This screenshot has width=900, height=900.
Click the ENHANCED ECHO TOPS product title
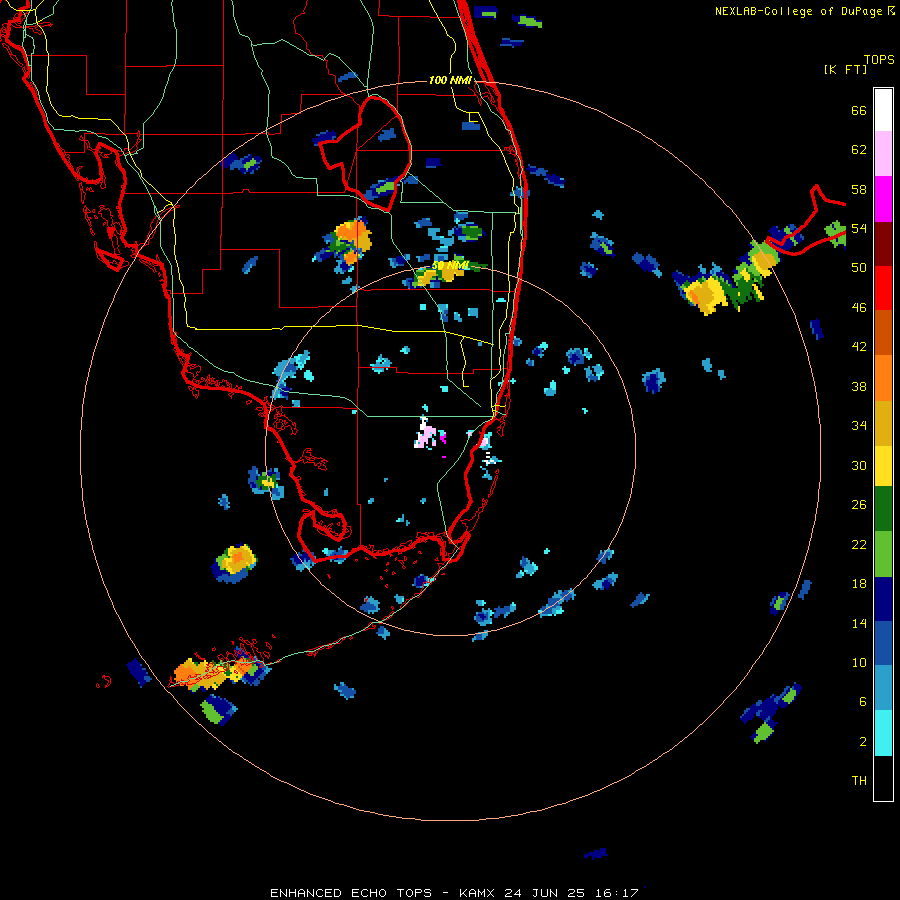351,893
